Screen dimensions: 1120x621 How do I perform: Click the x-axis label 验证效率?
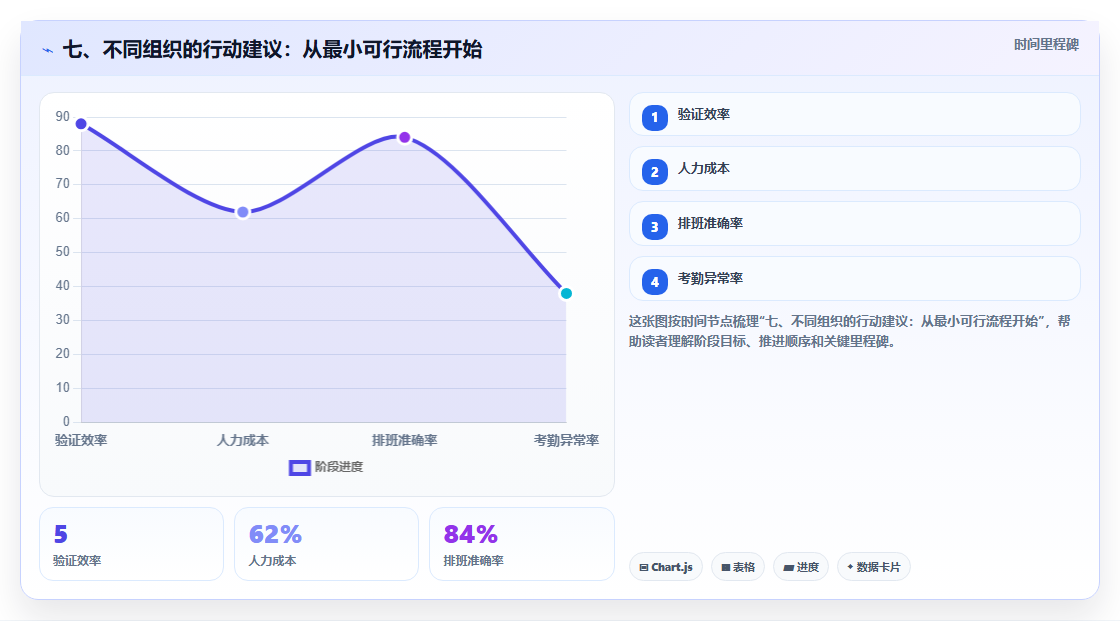coord(81,440)
